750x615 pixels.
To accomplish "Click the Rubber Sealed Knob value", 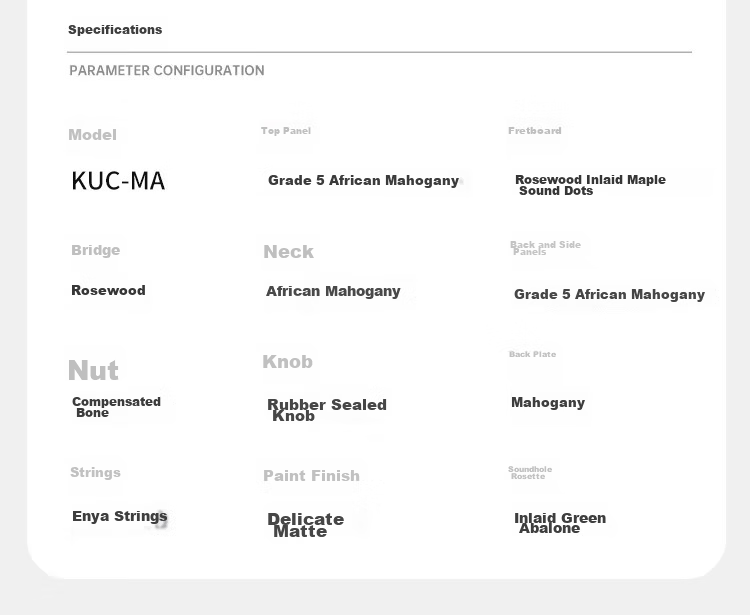I will (x=327, y=410).
